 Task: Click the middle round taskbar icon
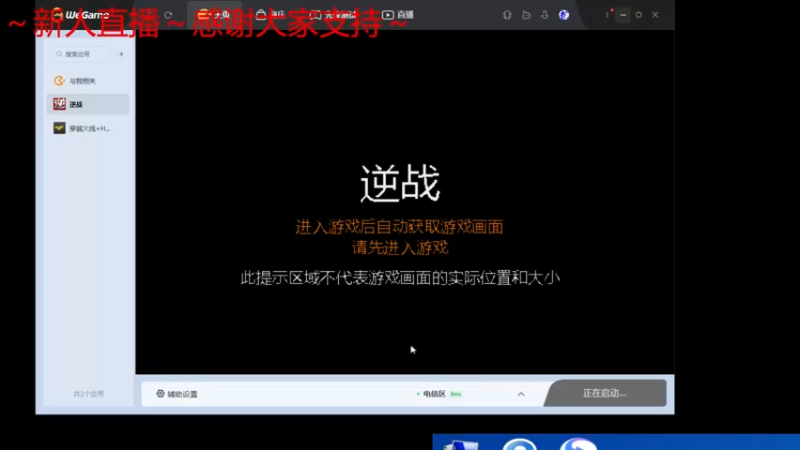coord(519,444)
